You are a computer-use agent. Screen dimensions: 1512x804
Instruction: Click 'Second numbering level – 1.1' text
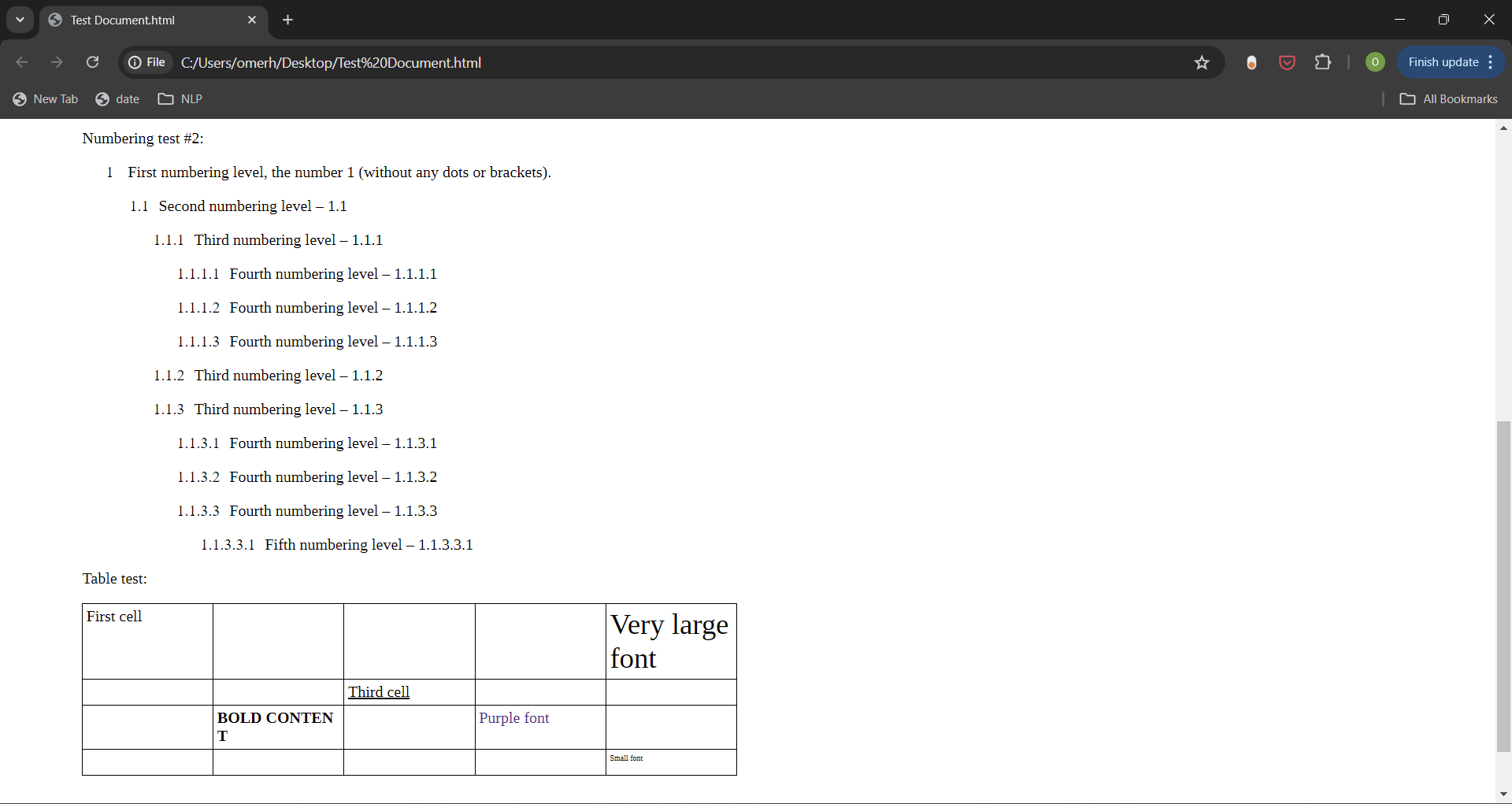(253, 206)
